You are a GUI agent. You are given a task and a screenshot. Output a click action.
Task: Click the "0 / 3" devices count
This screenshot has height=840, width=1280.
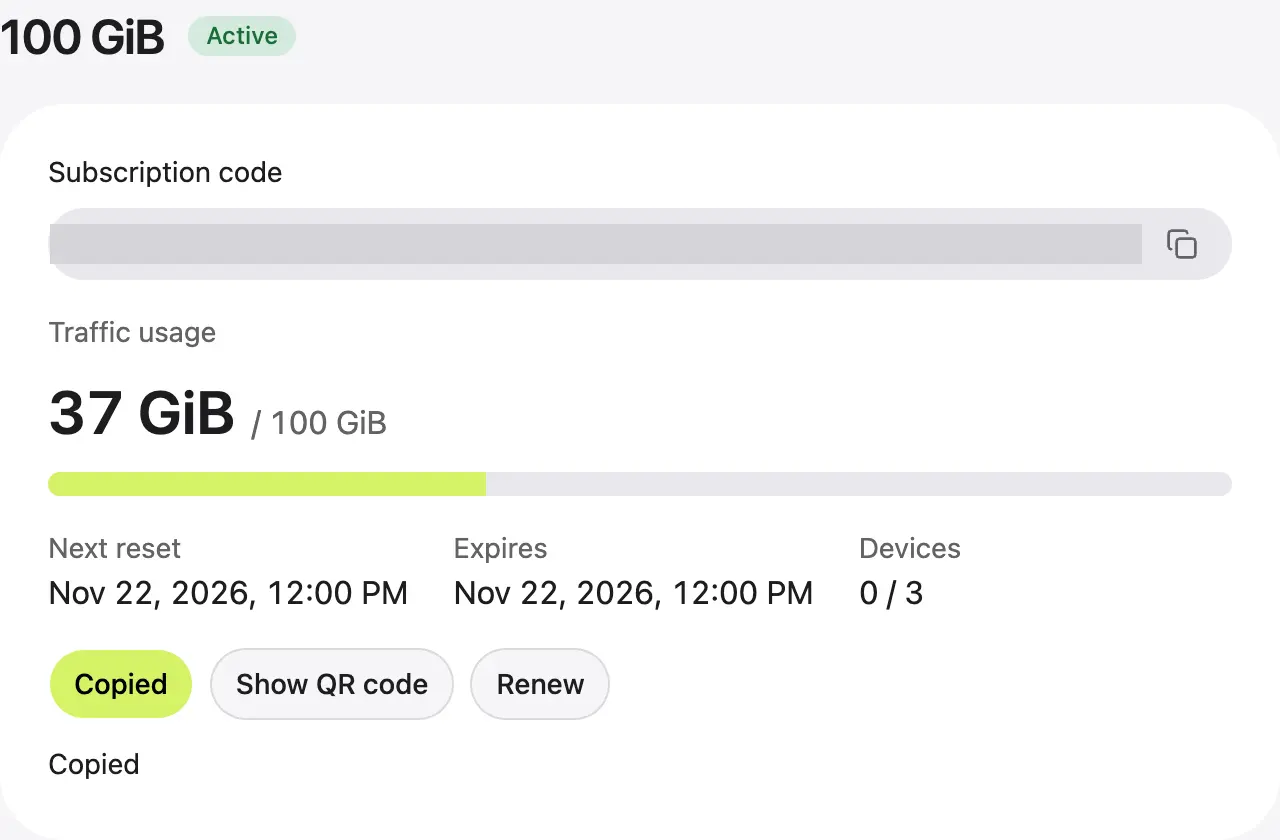891,593
